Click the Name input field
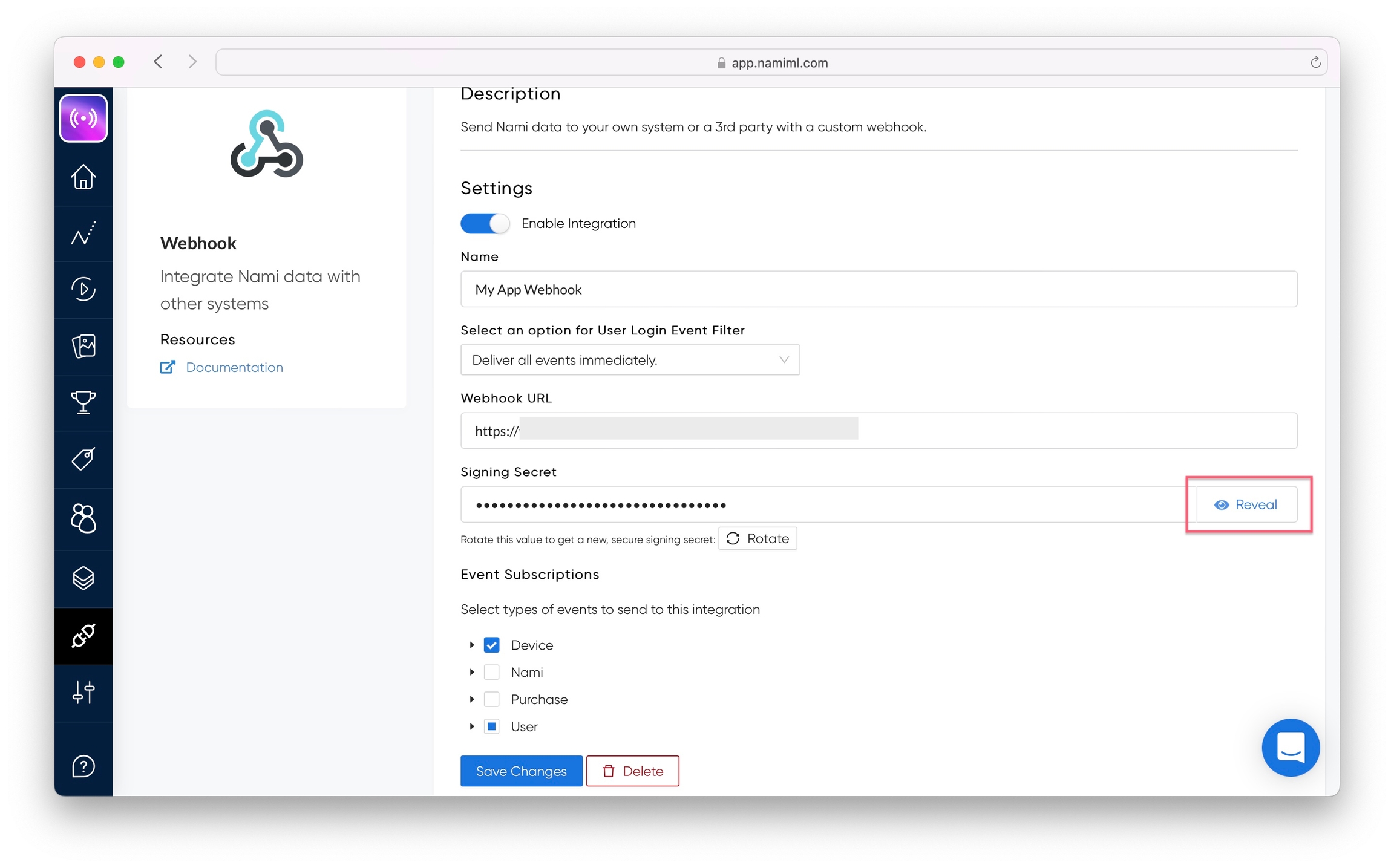1394x868 pixels. [879, 289]
